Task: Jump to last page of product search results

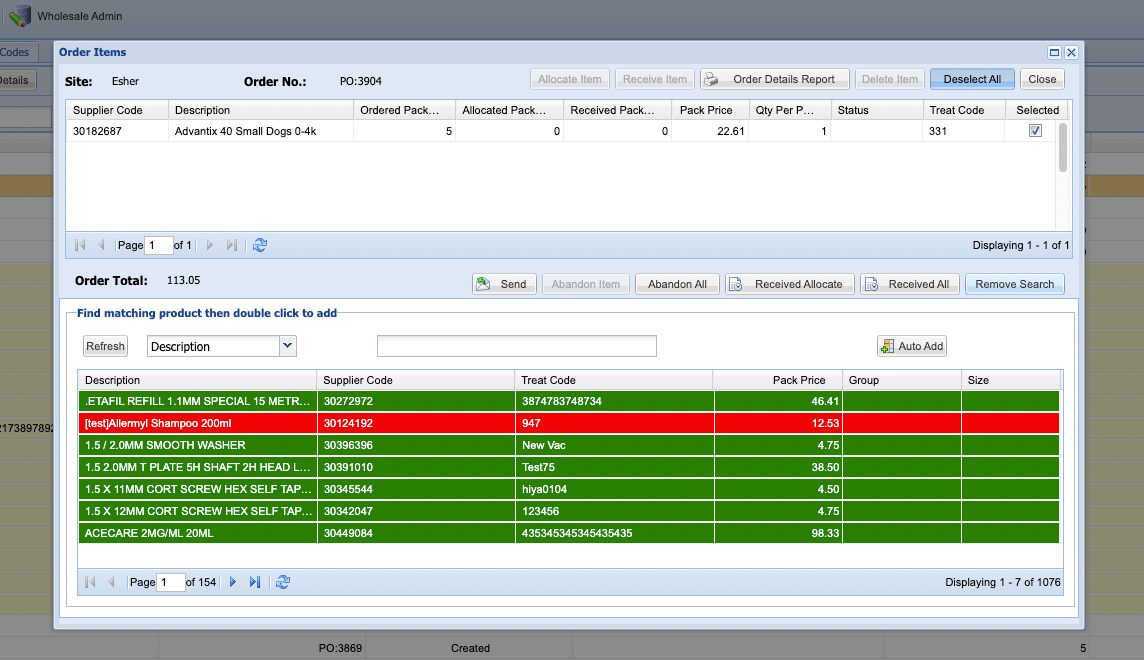Action: coord(255,582)
